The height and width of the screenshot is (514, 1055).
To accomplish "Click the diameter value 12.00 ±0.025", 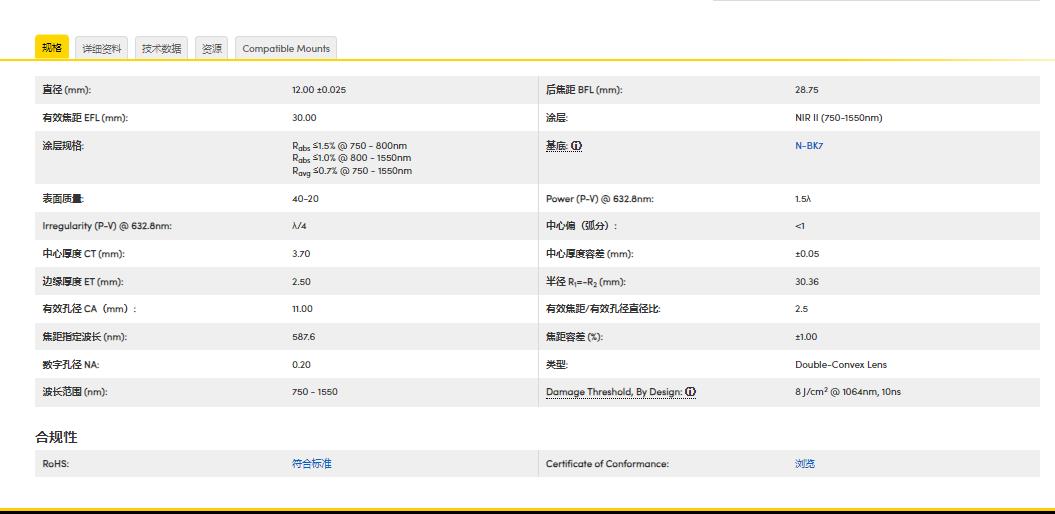I will click(x=319, y=90).
